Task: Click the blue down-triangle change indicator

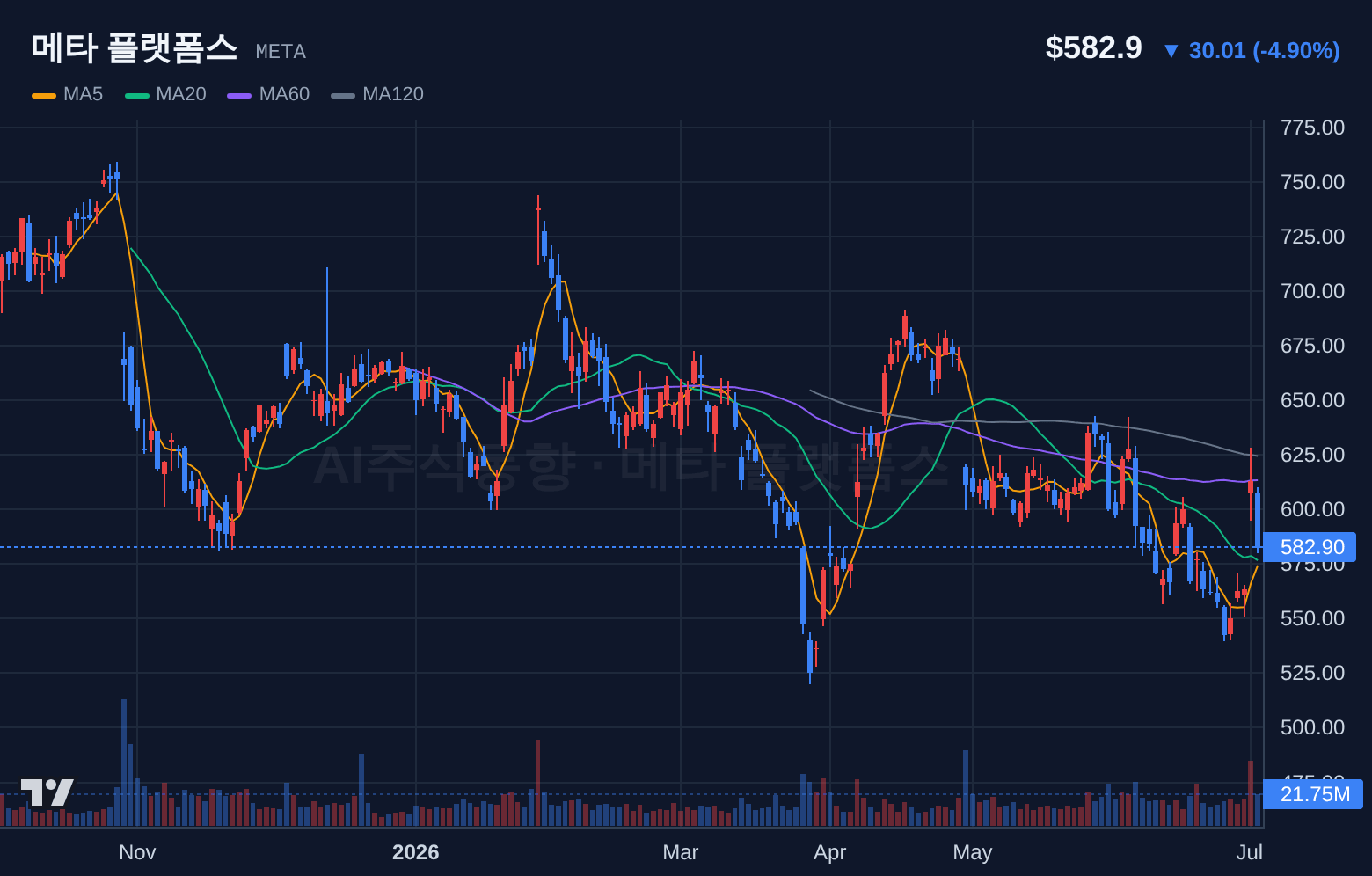Action: pyautogui.click(x=1171, y=51)
